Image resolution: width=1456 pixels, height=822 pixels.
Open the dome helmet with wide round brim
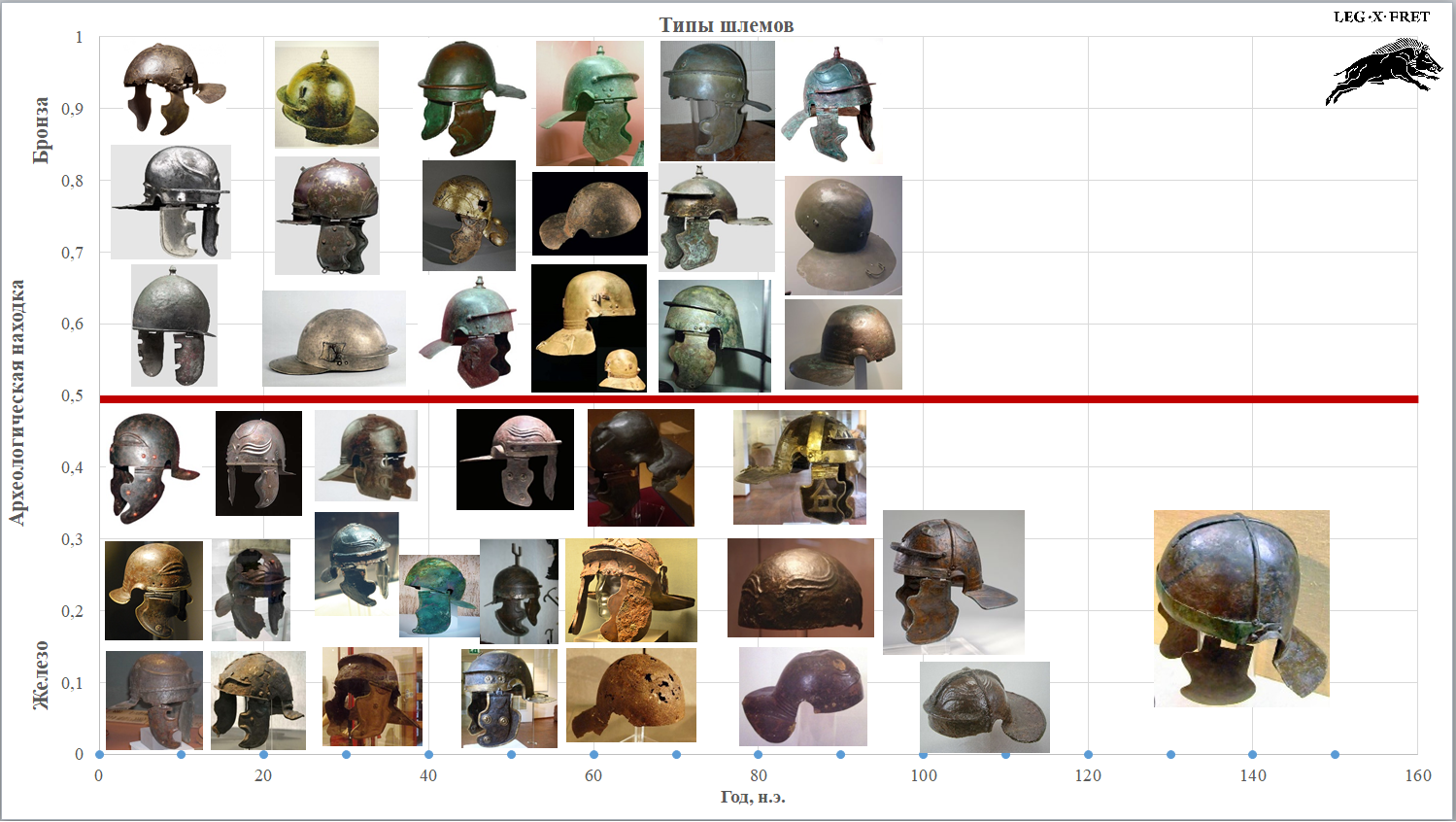point(843,235)
